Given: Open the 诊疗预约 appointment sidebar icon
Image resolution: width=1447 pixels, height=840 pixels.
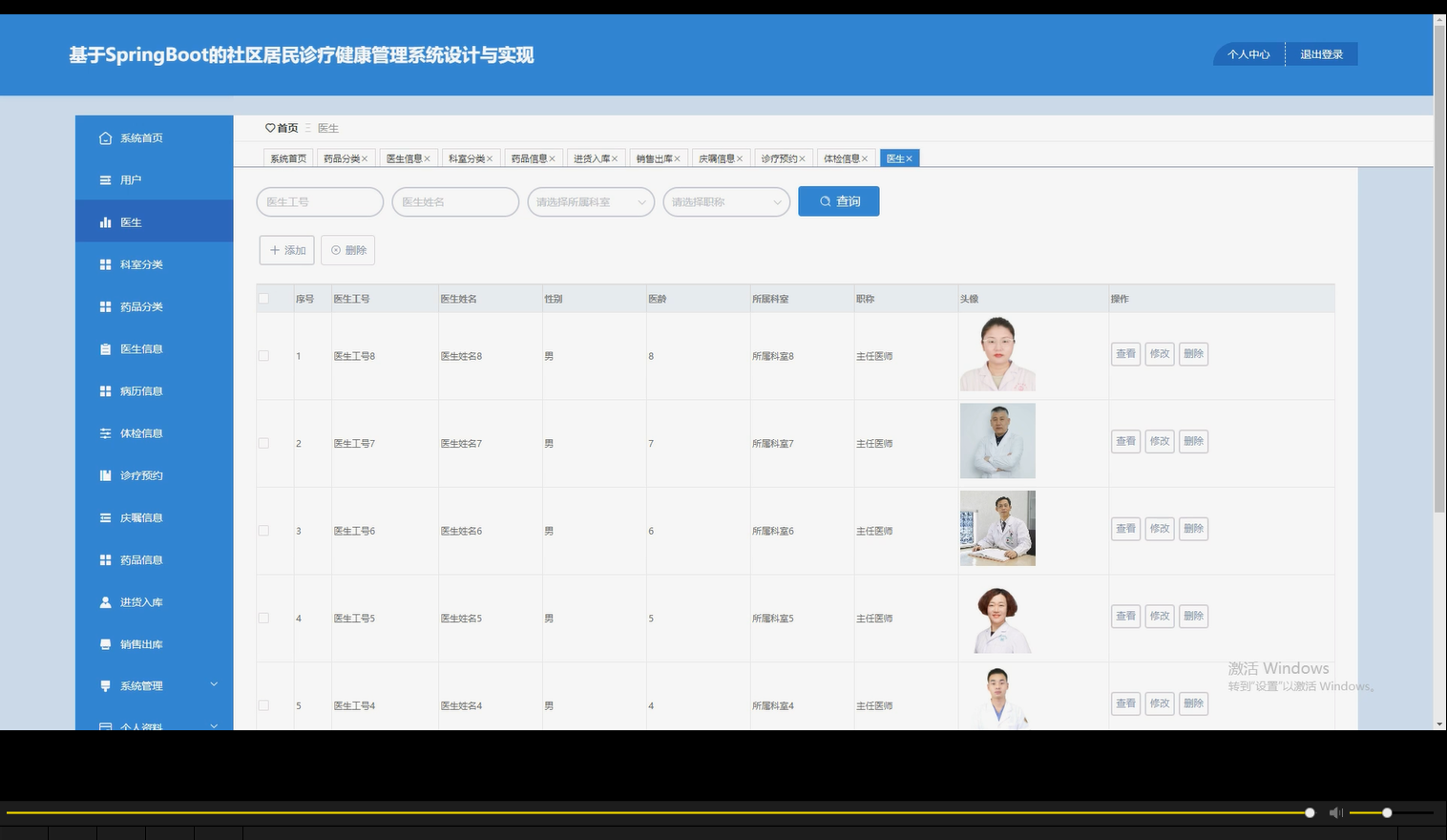Looking at the screenshot, I should (x=105, y=474).
